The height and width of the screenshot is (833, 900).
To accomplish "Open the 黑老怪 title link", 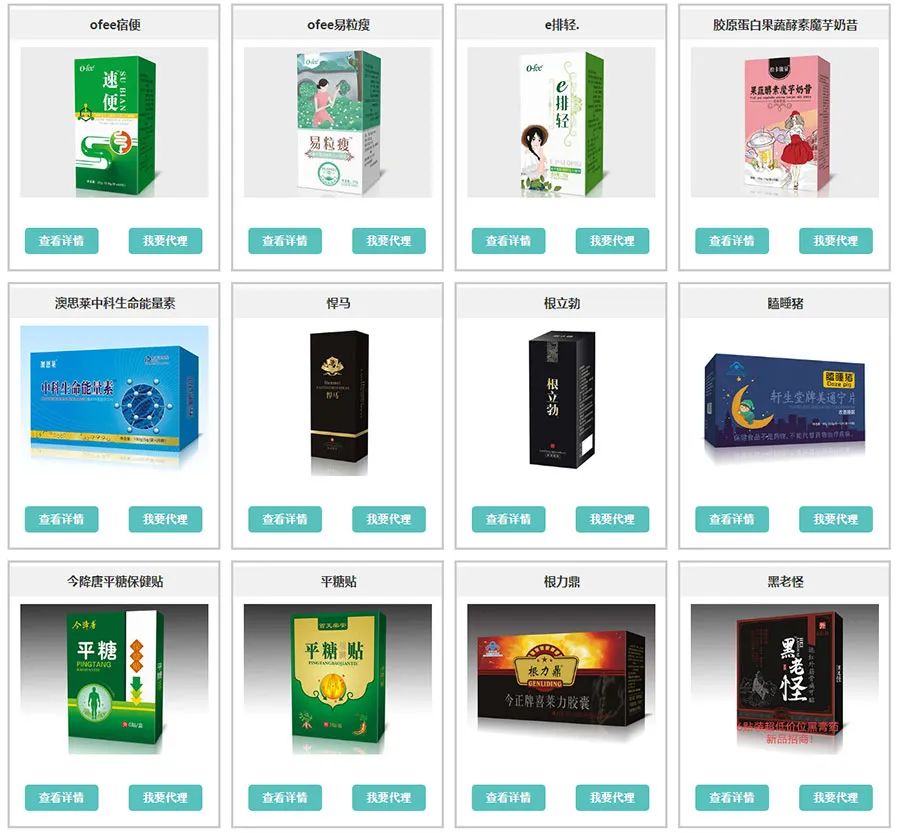I will [x=785, y=582].
